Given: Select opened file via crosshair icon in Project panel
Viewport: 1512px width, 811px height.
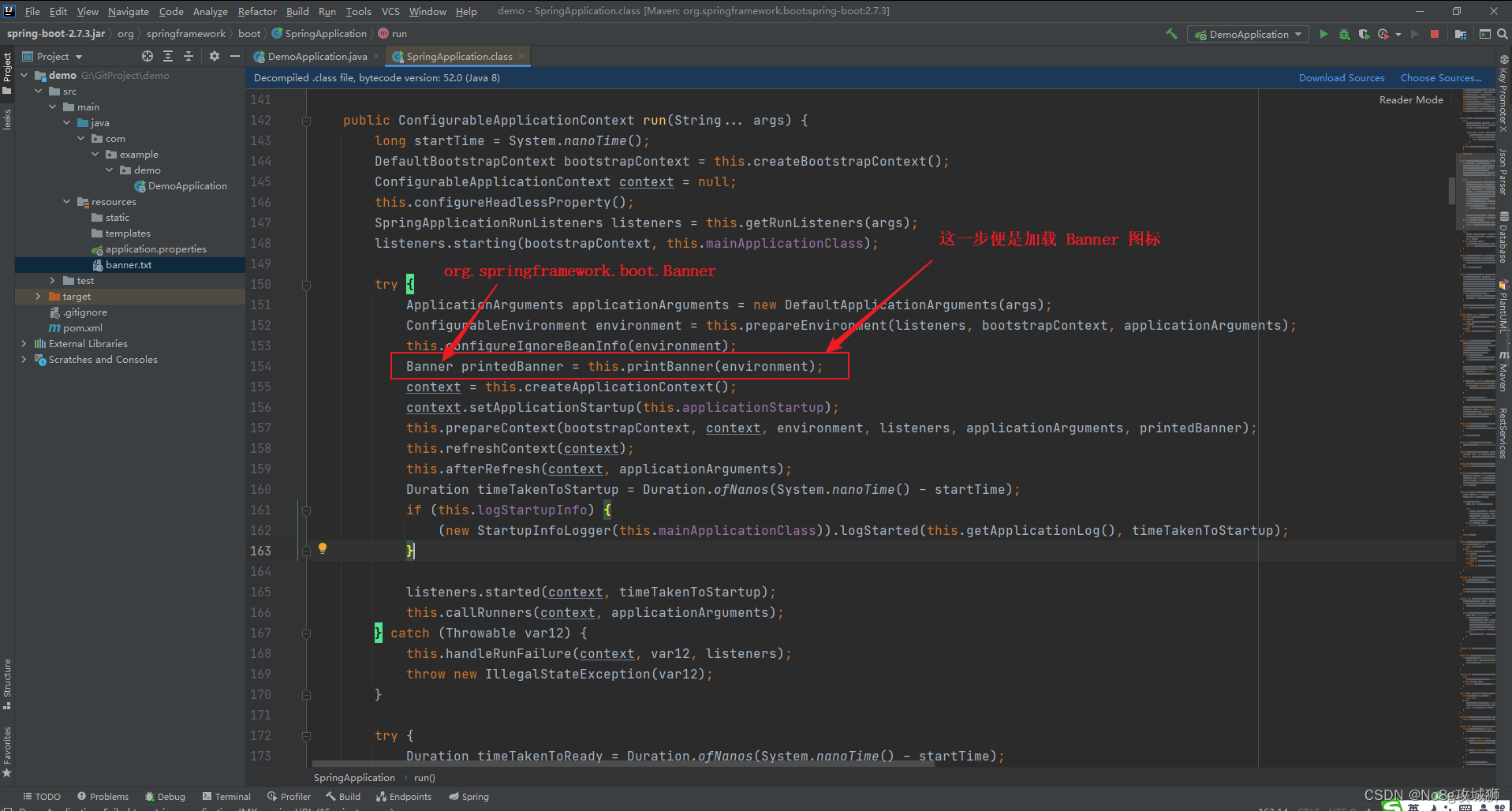Looking at the screenshot, I should (x=147, y=56).
